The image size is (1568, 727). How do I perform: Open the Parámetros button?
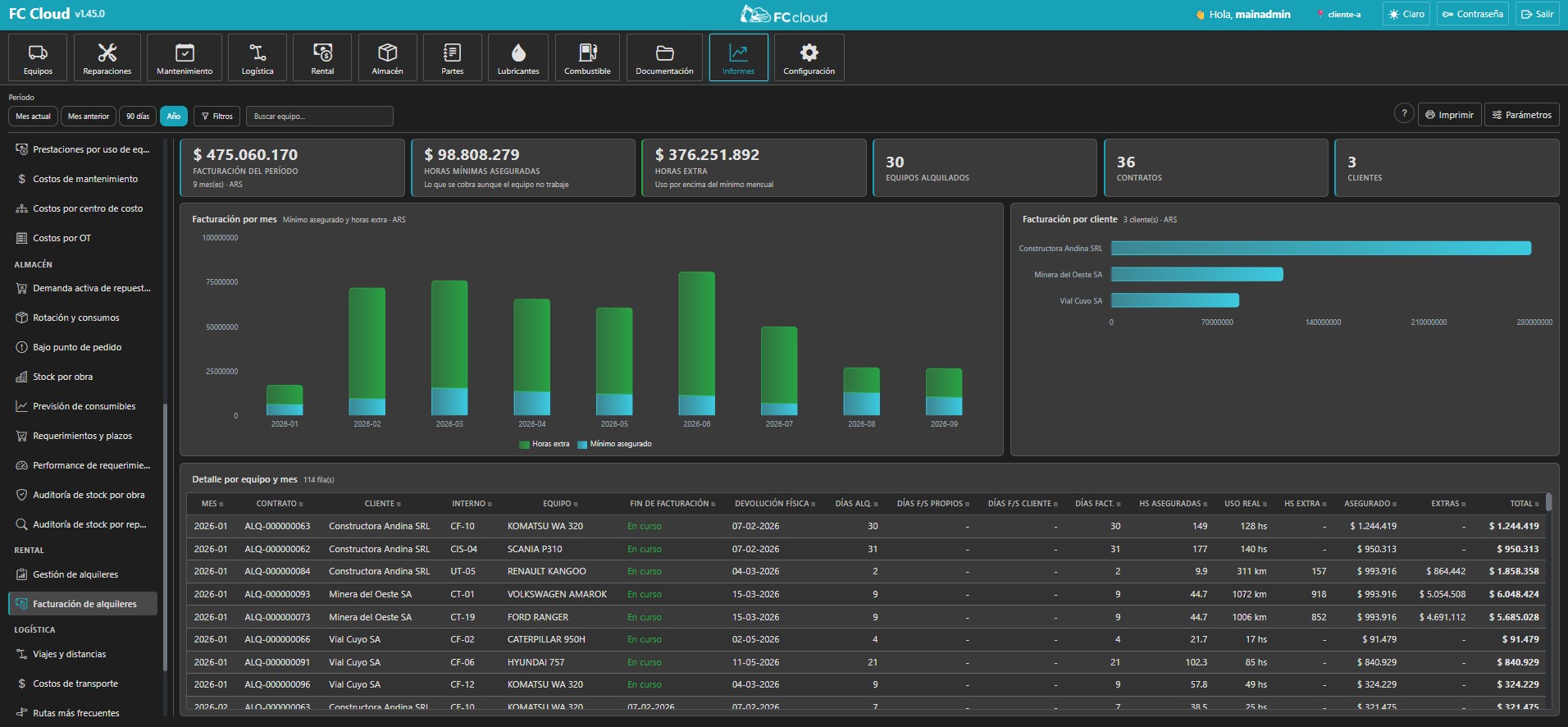tap(1522, 115)
